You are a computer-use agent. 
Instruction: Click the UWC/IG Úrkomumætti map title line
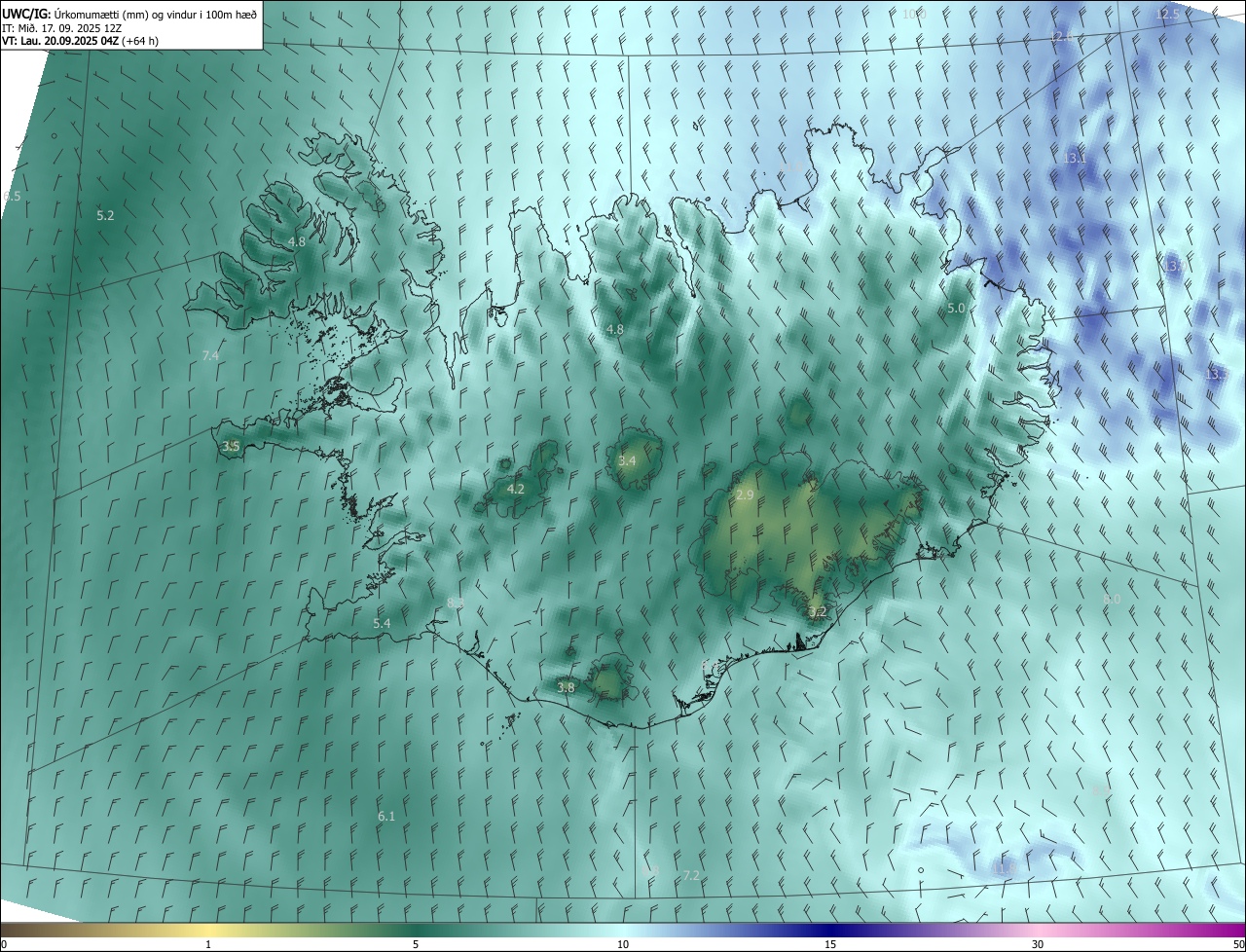[129, 14]
